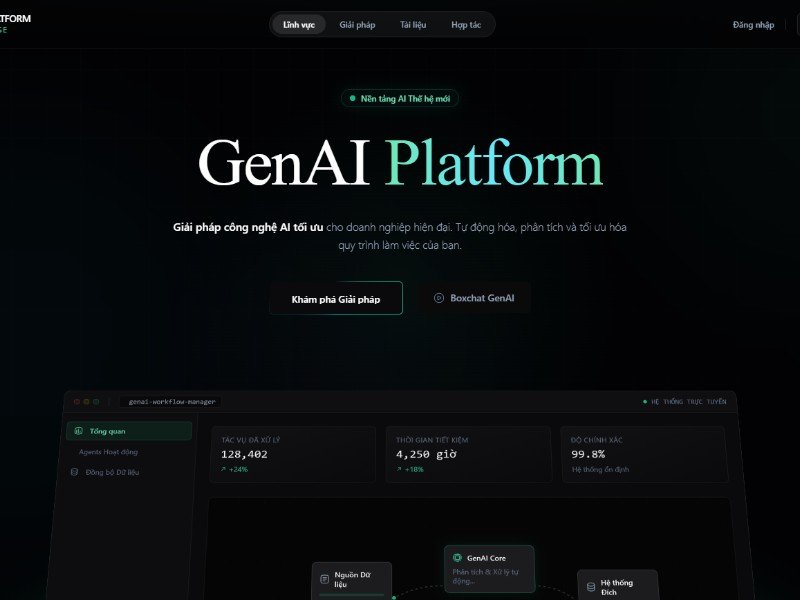Click the green window dot in dashboard header
This screenshot has height=600, width=800.
[95, 401]
